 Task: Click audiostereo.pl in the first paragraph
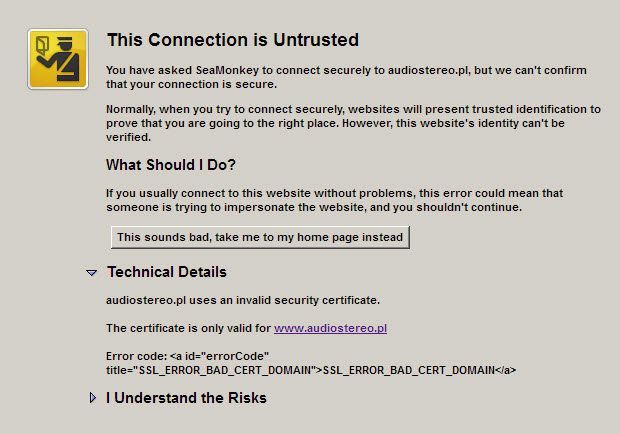click(x=427, y=70)
